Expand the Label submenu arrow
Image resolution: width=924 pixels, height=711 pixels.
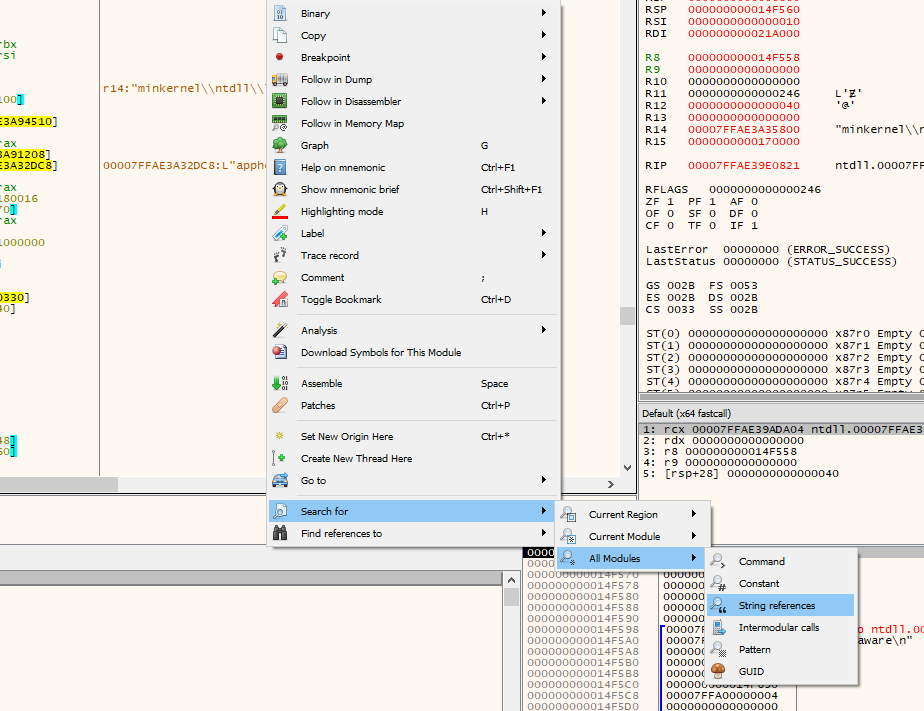[x=544, y=233]
